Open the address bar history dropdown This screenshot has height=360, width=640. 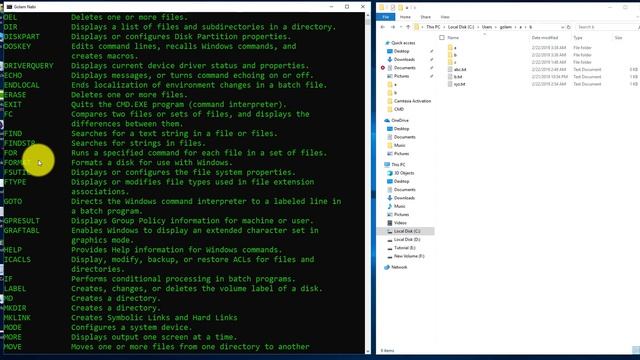click(x=562, y=27)
